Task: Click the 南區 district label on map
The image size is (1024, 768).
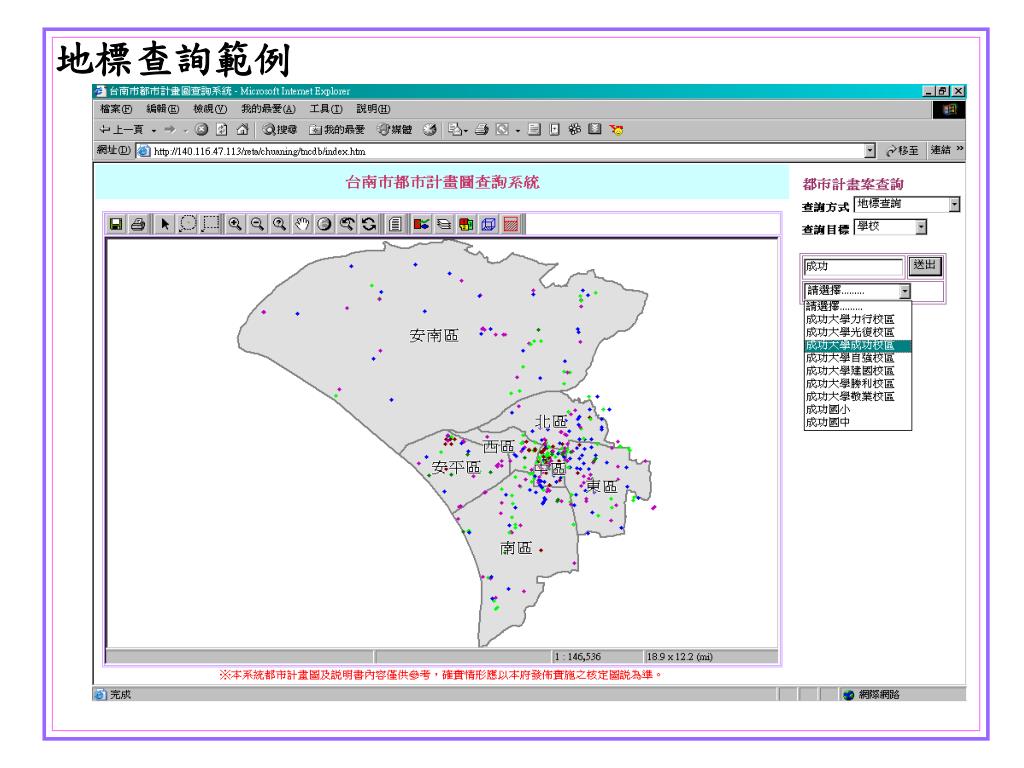Action: pos(516,548)
